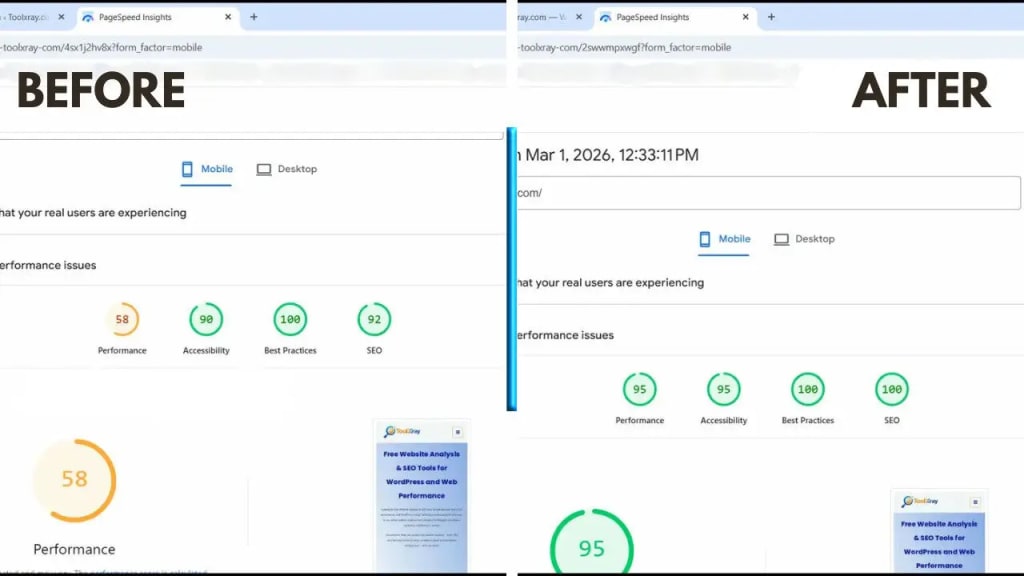Viewport: 1024px width, 576px height.
Task: Select the desktop monitor icon in BEFORE report
Action: 263,169
